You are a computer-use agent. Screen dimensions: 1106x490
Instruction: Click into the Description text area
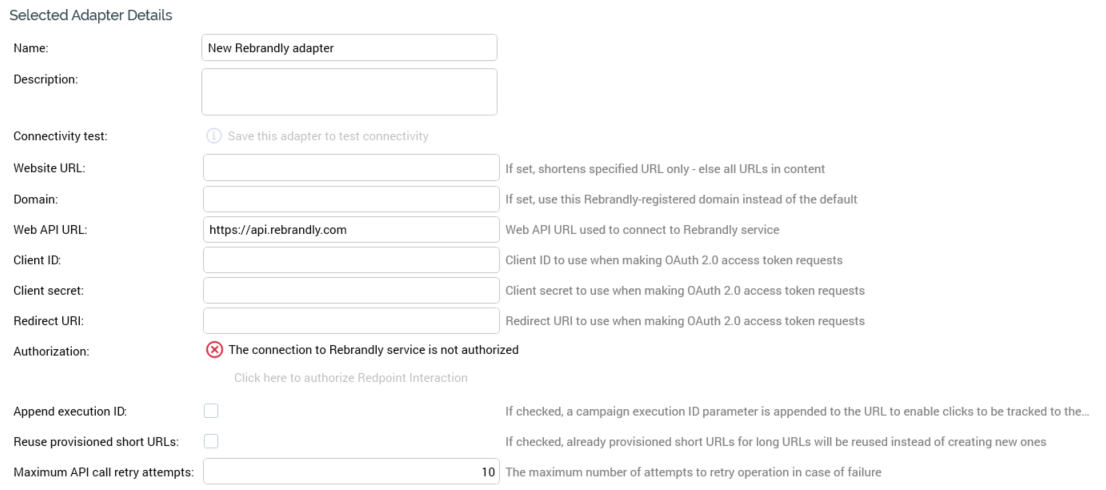click(x=349, y=91)
